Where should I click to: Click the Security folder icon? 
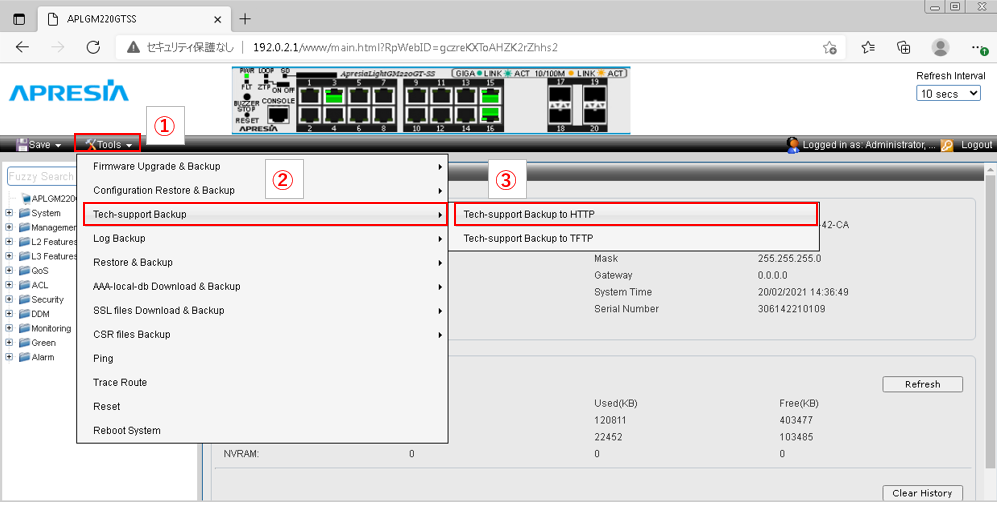(24, 299)
